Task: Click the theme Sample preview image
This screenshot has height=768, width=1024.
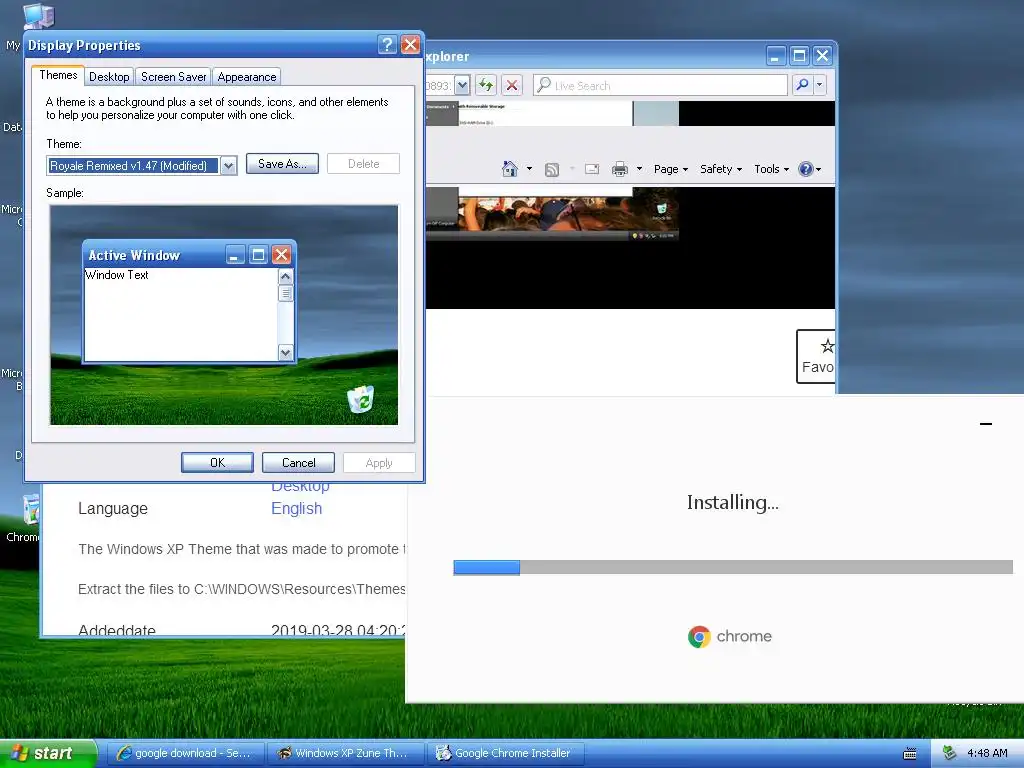Action: [x=224, y=315]
